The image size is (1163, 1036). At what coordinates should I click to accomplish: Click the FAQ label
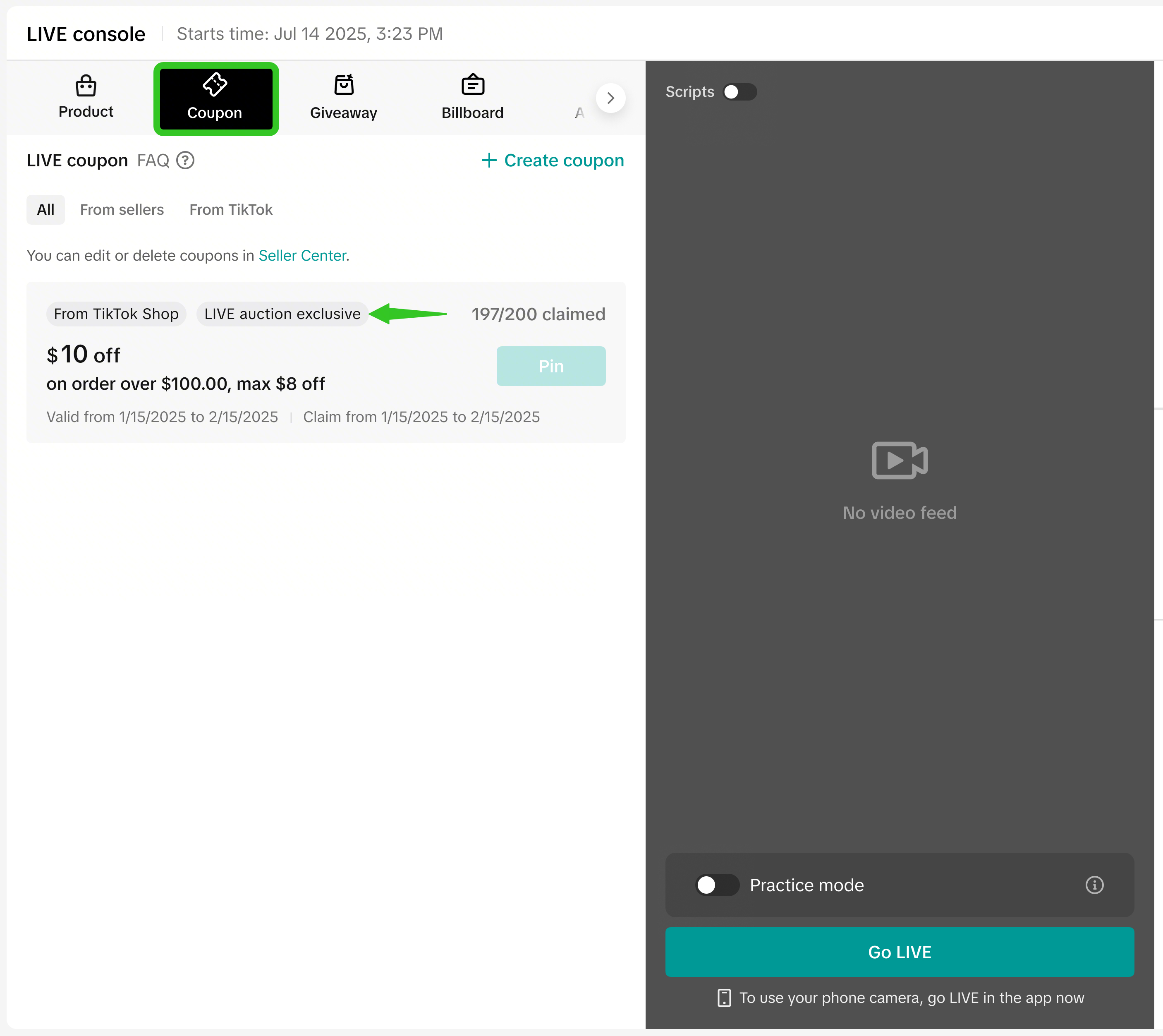(x=153, y=161)
